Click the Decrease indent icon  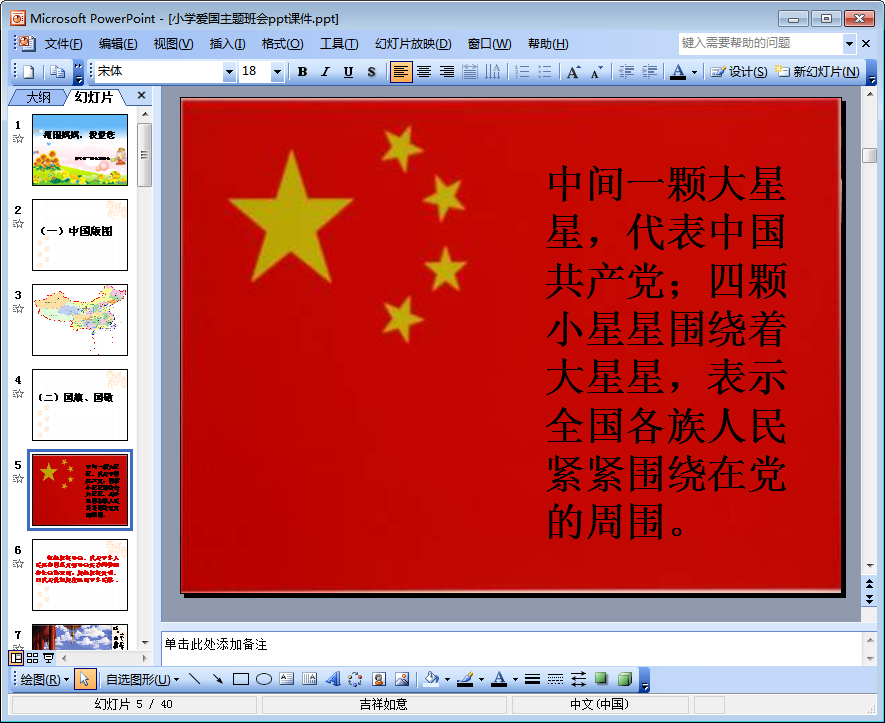click(x=626, y=72)
